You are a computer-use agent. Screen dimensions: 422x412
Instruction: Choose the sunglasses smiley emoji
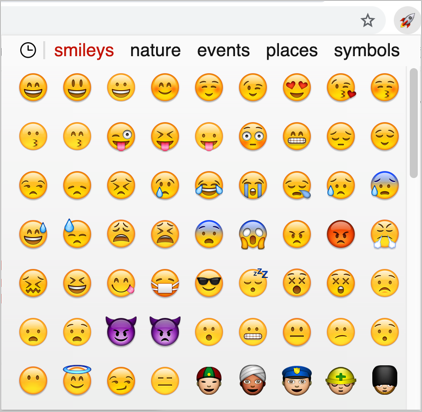209,283
